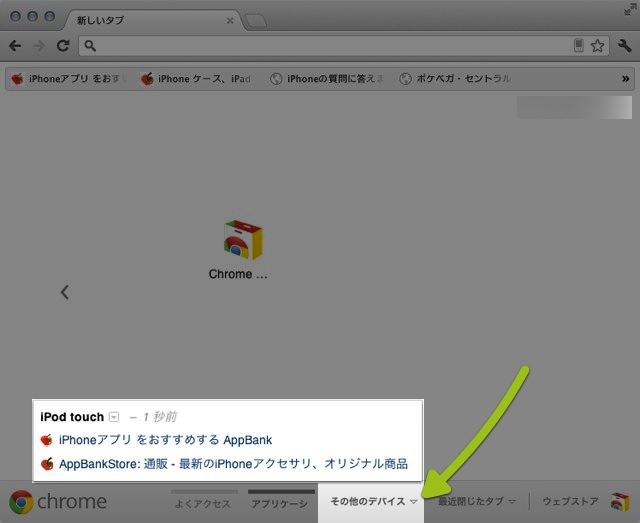
Task: Click the iPod touch device name
Action: [72, 417]
